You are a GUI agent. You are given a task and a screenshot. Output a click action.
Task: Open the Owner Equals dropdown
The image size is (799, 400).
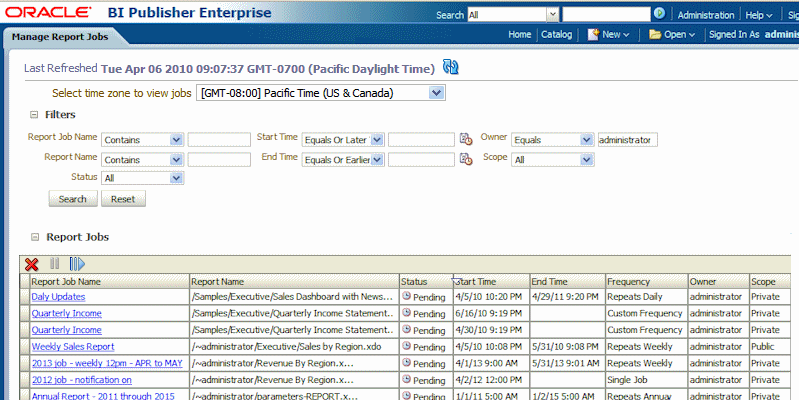pyautogui.click(x=587, y=140)
